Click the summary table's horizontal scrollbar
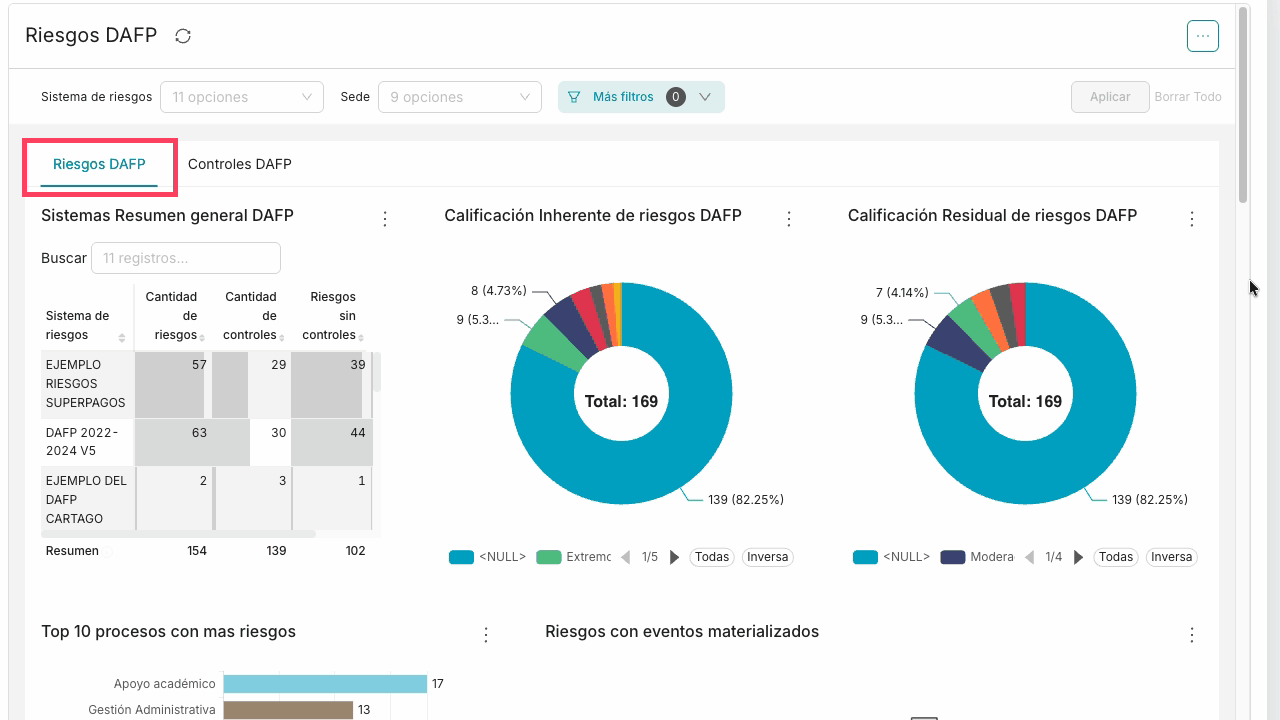Screen dimensions: 1280x720 178,534
